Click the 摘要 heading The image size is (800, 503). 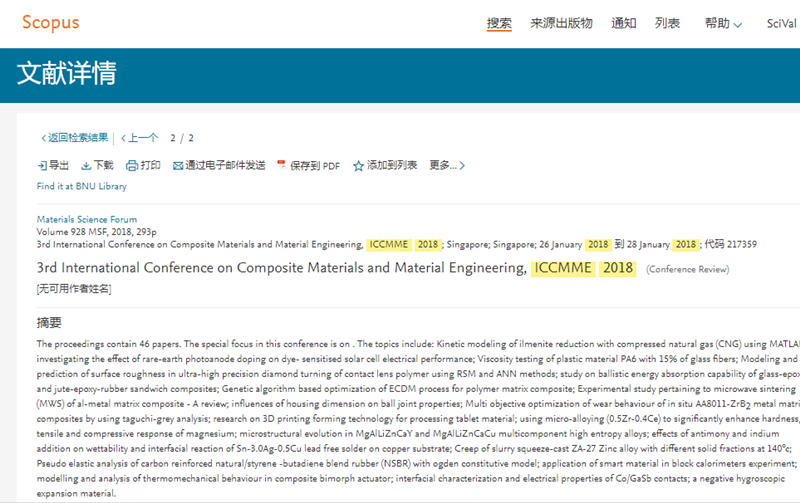49,322
